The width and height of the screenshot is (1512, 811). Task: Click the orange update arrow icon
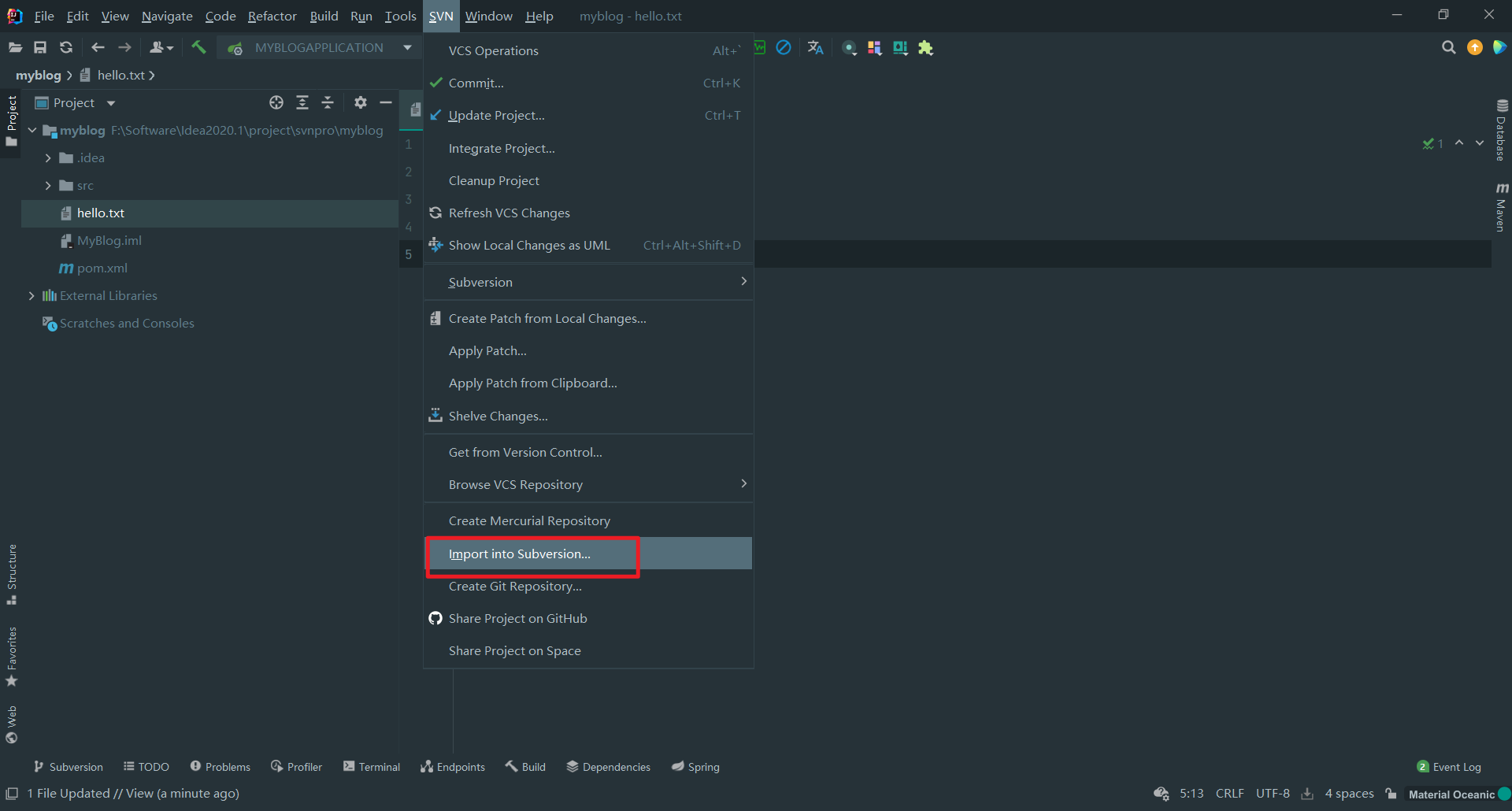tap(1475, 48)
